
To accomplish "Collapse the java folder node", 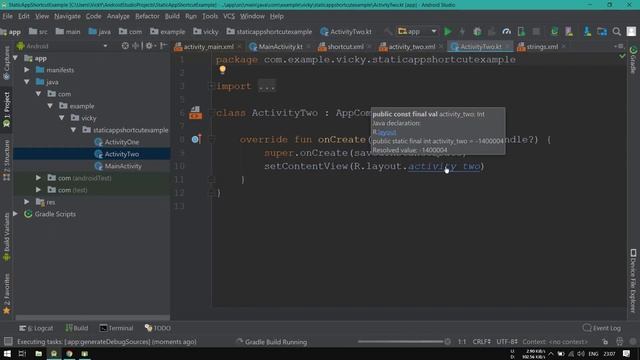I will pos(27,82).
